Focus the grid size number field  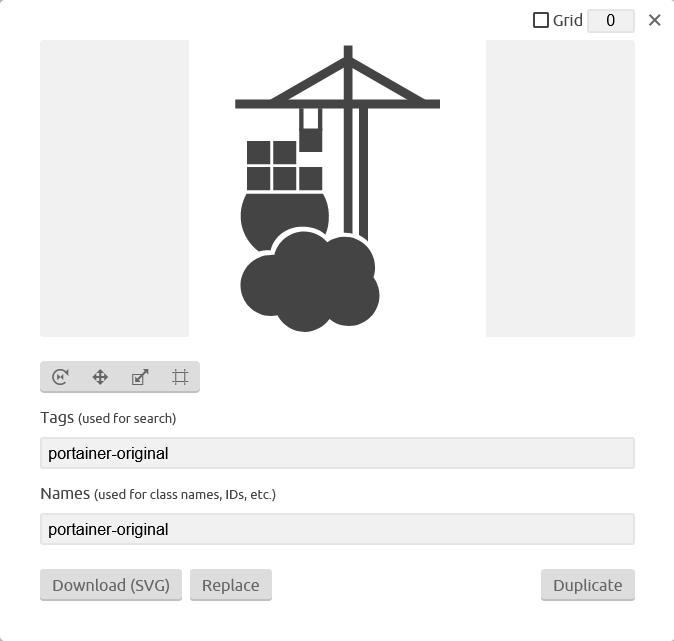pos(610,20)
